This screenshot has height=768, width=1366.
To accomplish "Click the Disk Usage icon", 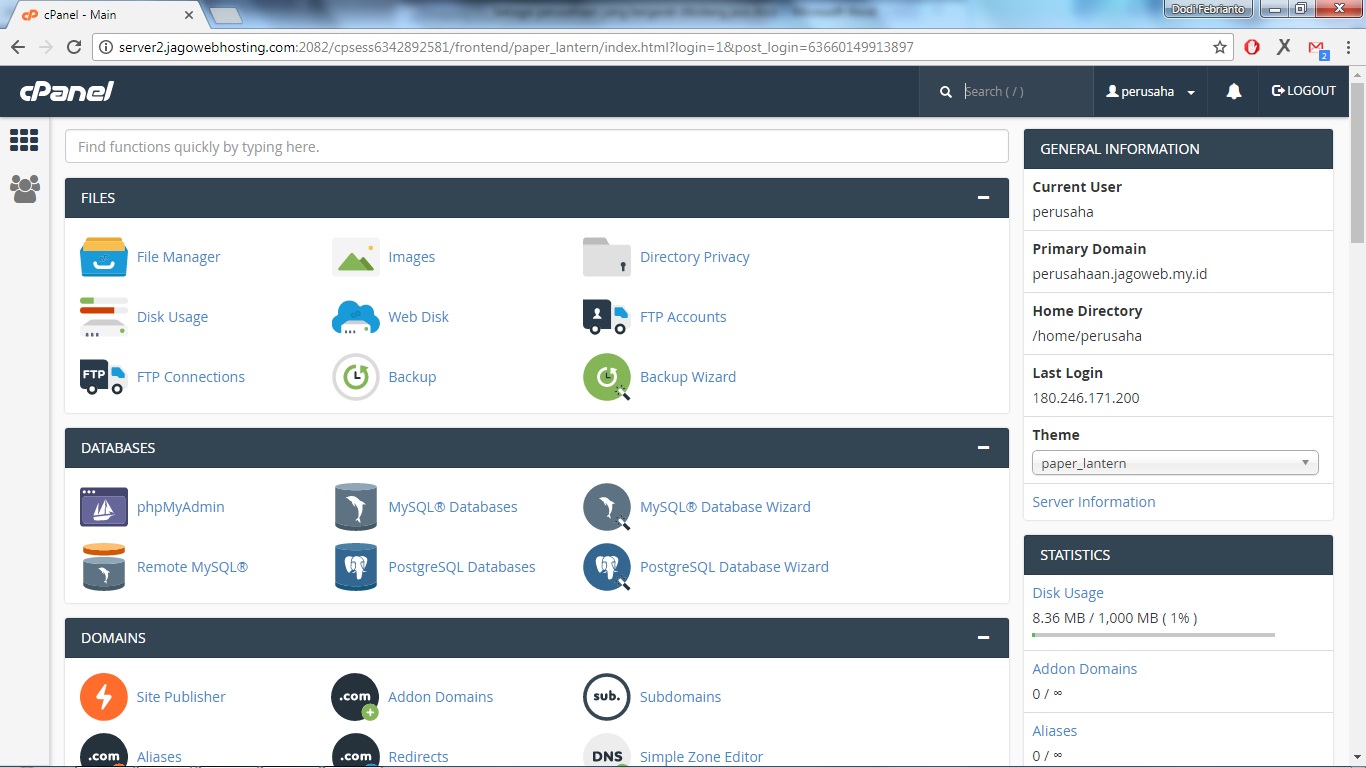I will [104, 317].
